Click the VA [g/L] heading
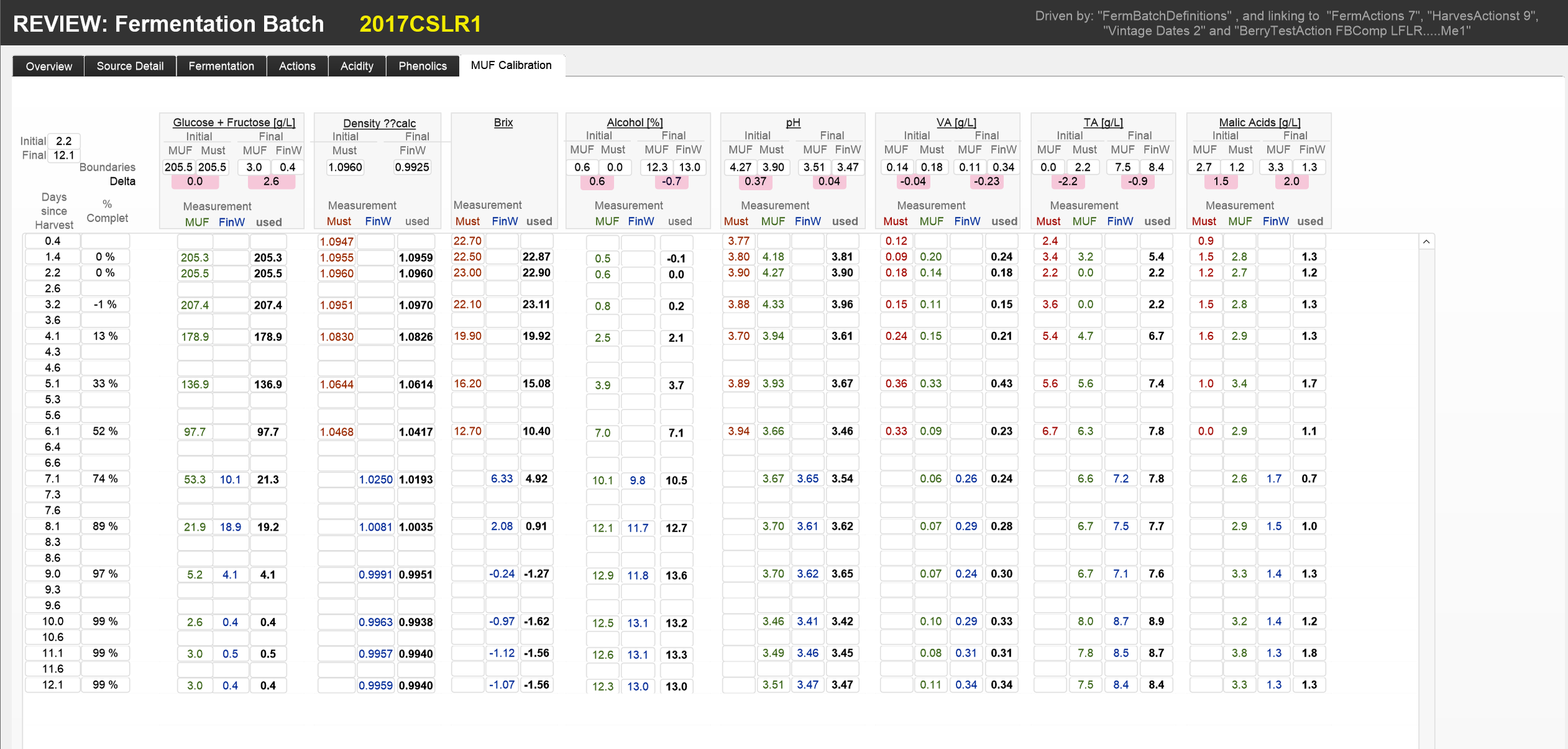Image resolution: width=1568 pixels, height=749 pixels. (x=956, y=122)
